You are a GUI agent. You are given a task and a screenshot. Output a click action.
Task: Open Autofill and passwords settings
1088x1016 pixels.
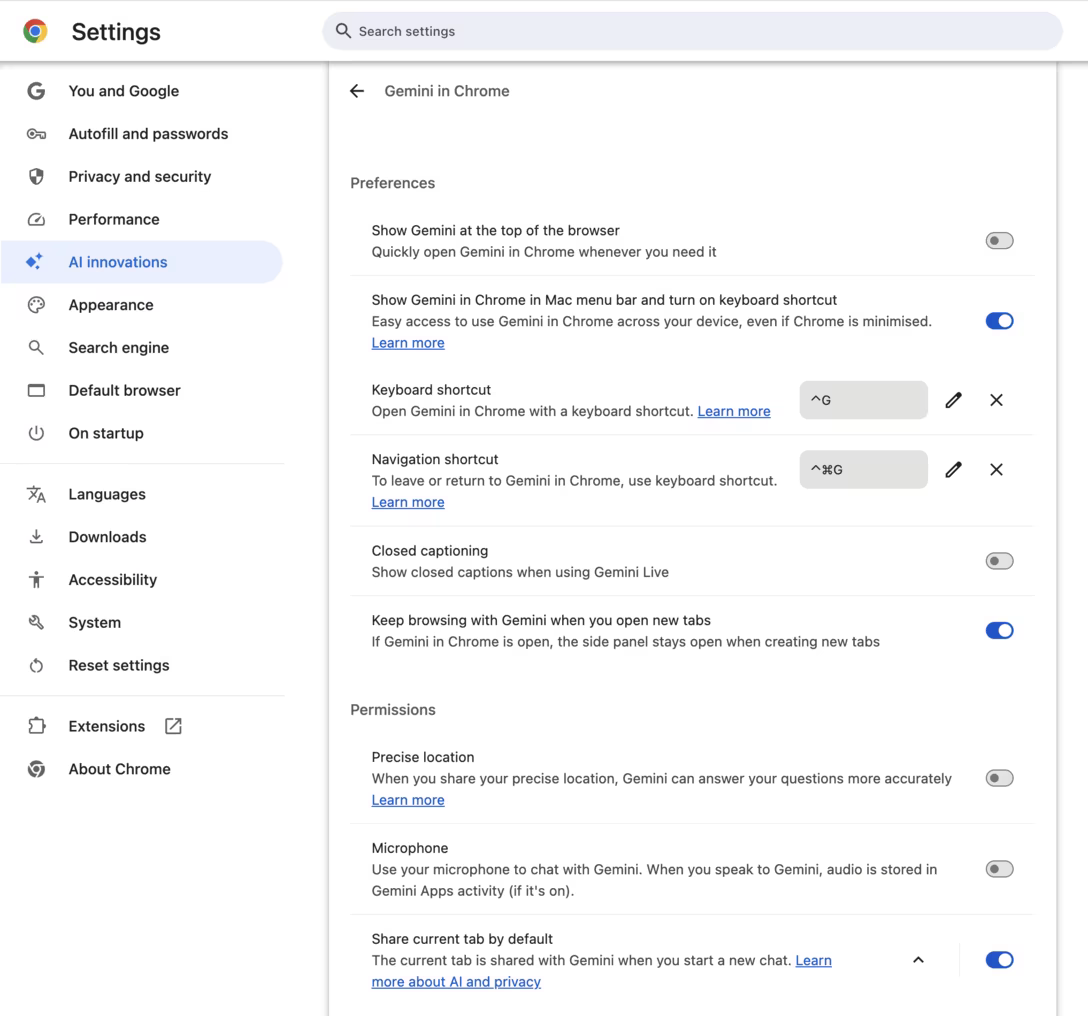[x=142, y=134]
